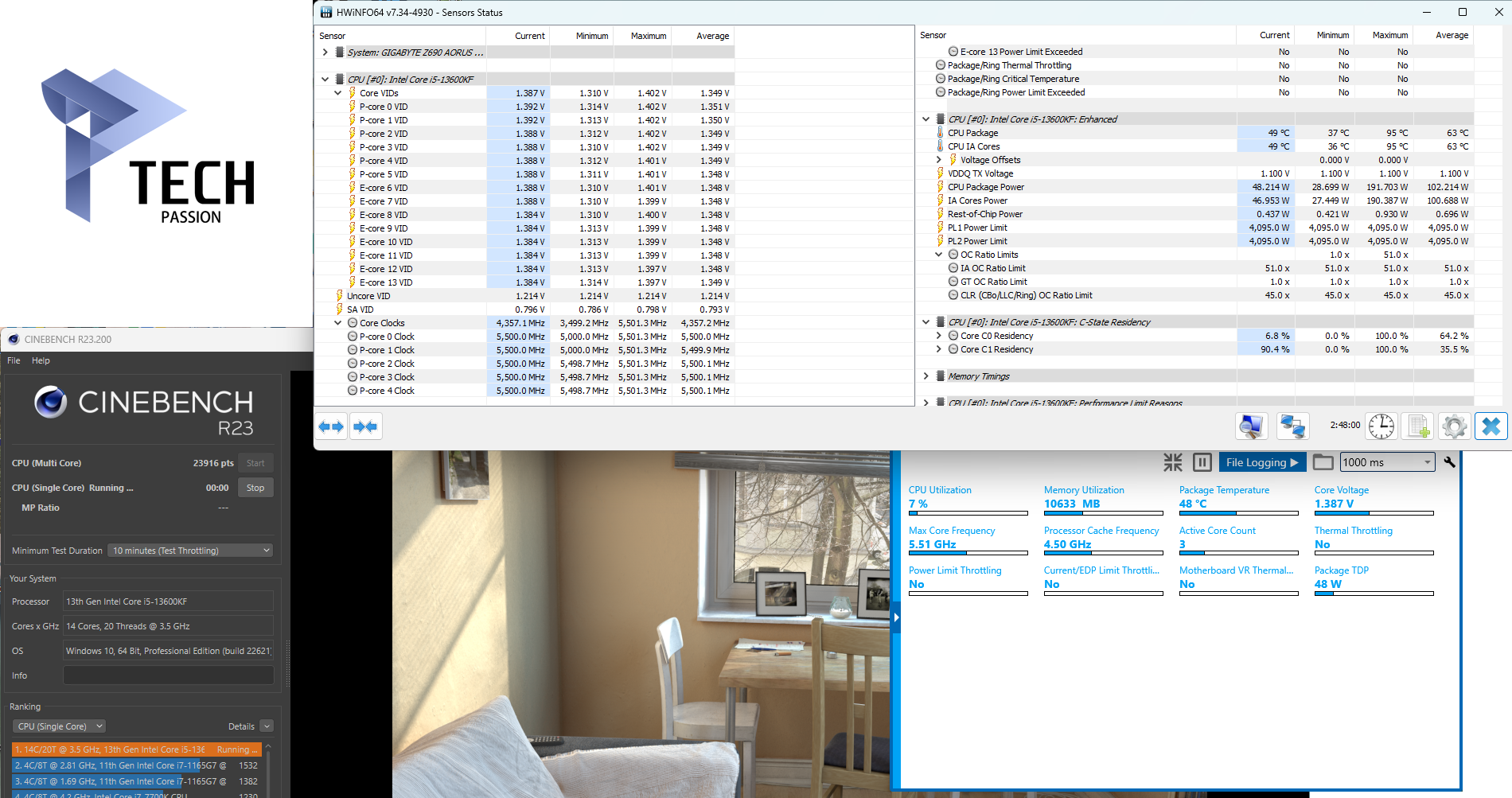Start logging with the document-plus icon
Screen dimensions: 1512x798
coord(1418,426)
